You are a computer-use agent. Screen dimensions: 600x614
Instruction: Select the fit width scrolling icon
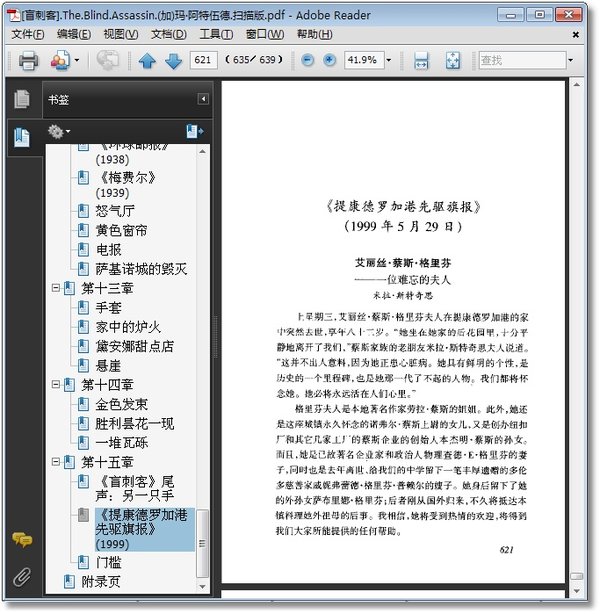pyautogui.click(x=421, y=61)
